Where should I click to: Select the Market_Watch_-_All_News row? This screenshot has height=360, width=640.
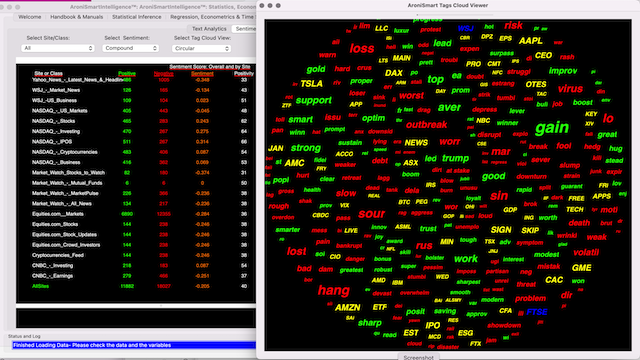point(136,204)
